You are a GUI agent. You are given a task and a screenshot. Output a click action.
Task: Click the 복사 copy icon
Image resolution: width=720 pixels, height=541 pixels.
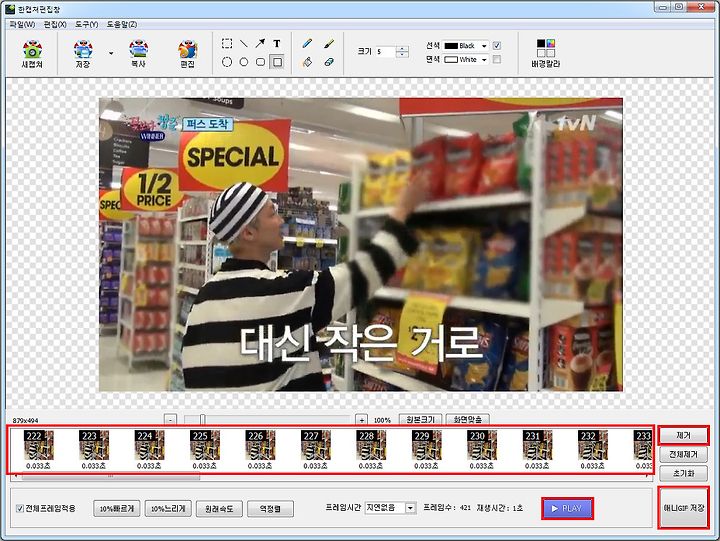coord(138,54)
